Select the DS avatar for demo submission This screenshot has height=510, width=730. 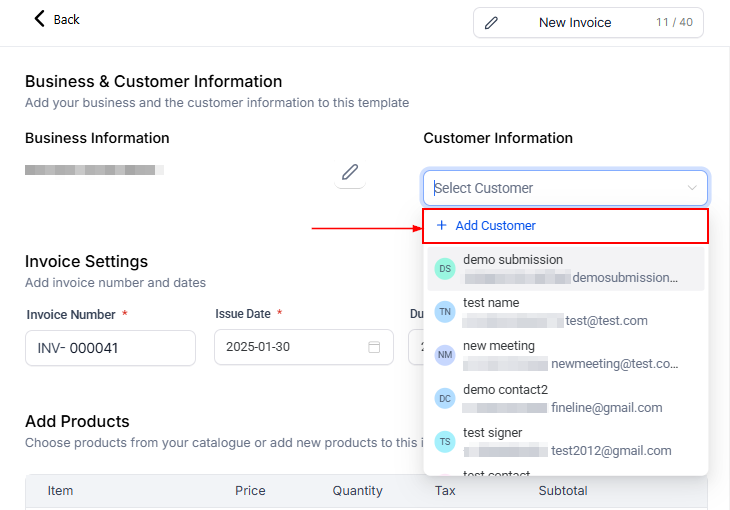[x=445, y=269]
